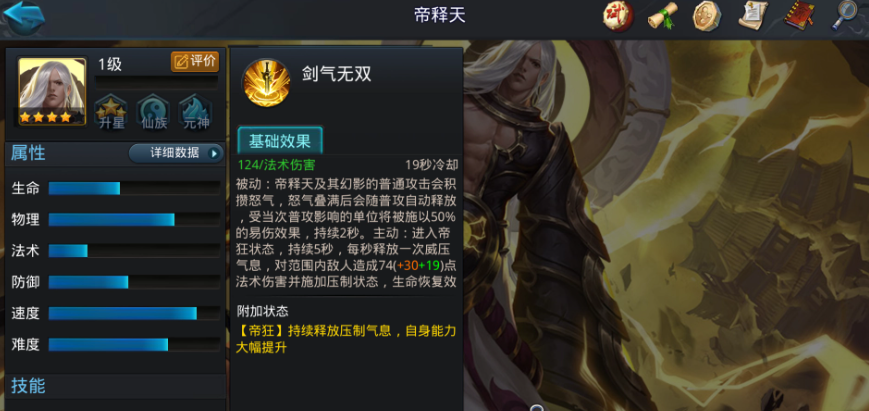The image size is (869, 411).
Task: Open the rolled scroll with green ribbon
Action: 663,16
